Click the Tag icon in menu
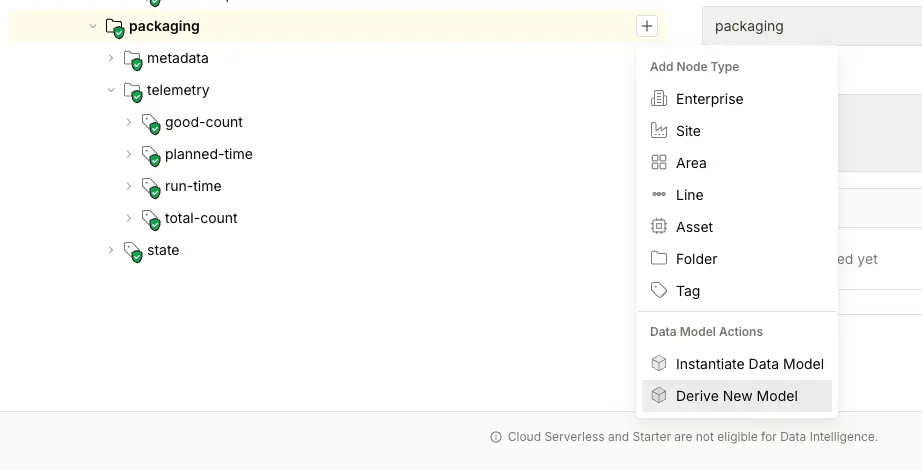 tap(659, 290)
